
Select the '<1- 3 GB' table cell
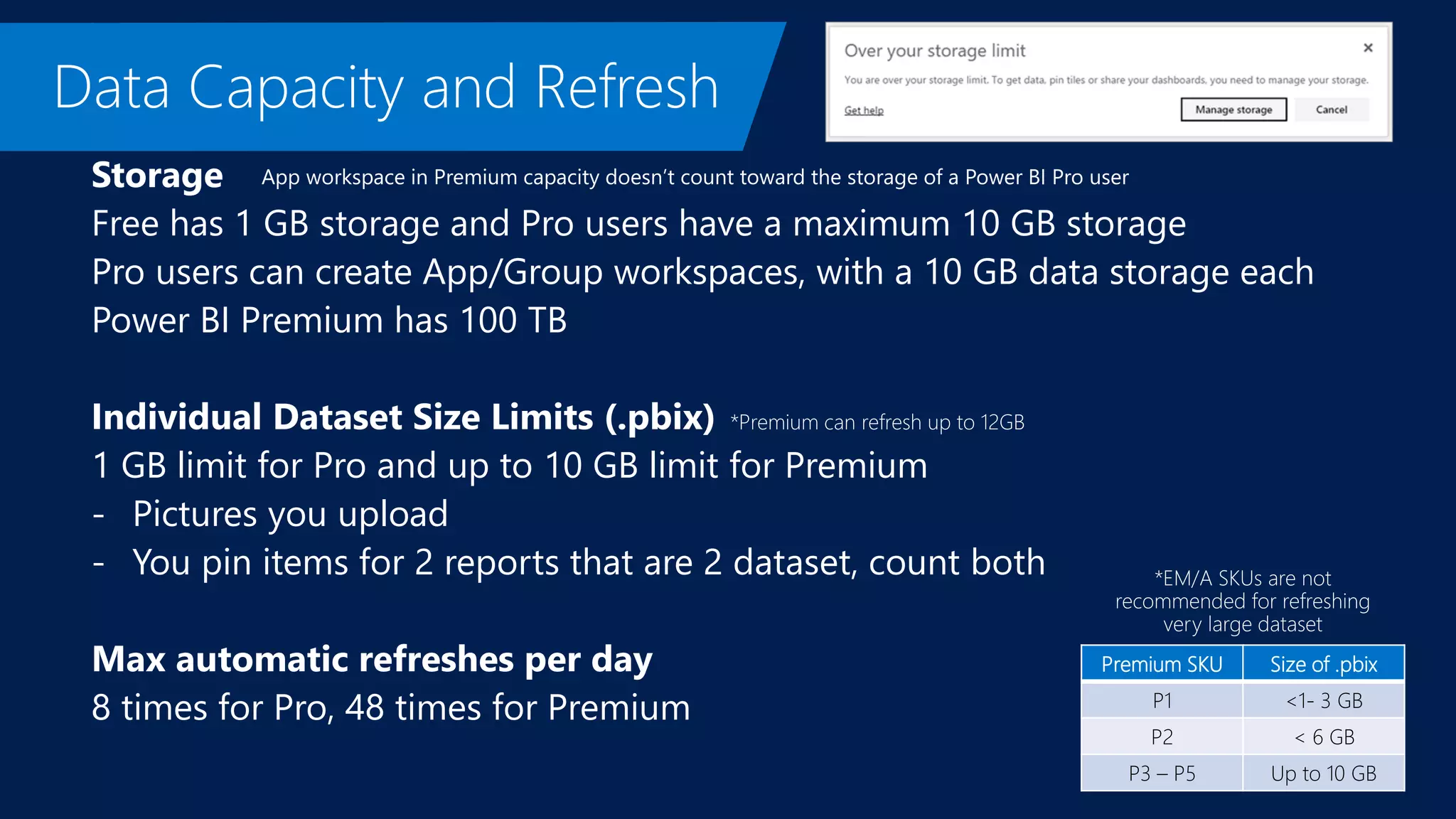[1324, 700]
